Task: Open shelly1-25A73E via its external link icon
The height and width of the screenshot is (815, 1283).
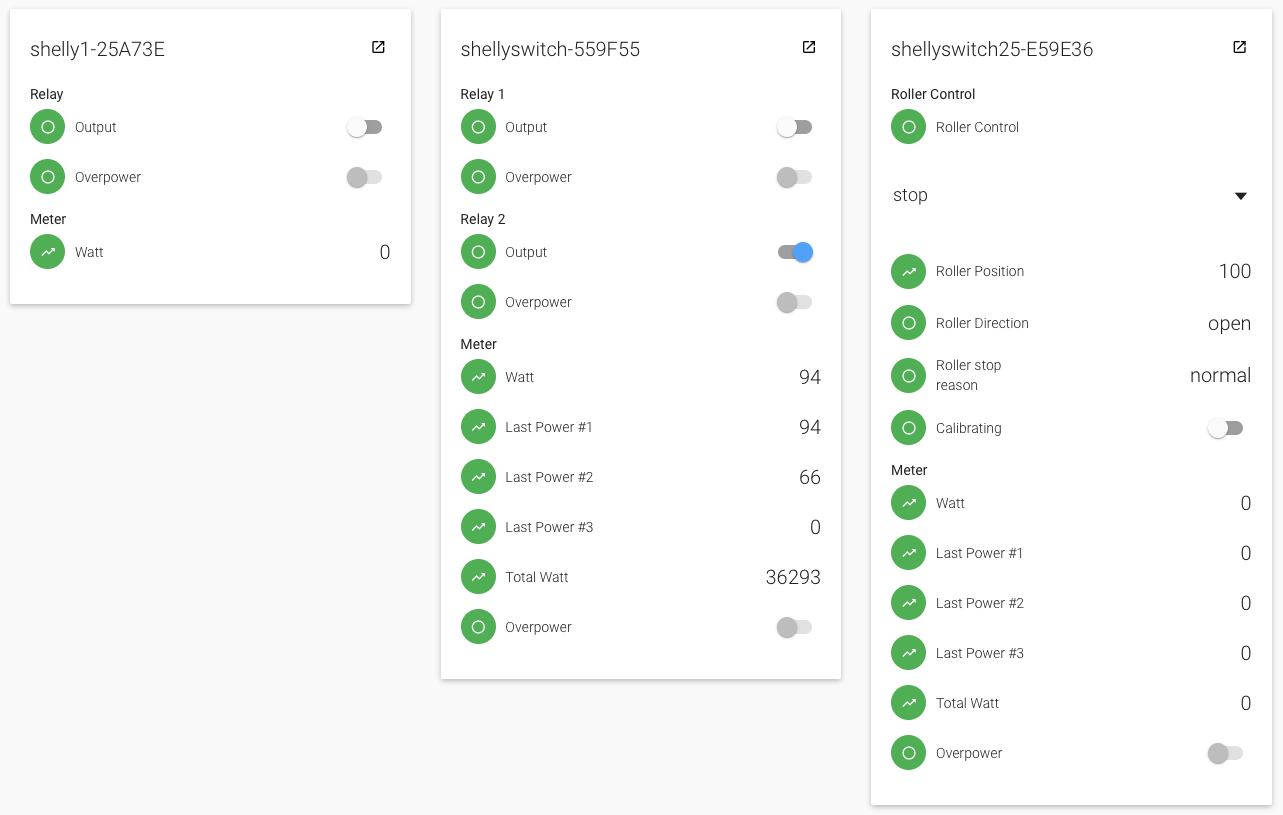Action: tap(378, 47)
